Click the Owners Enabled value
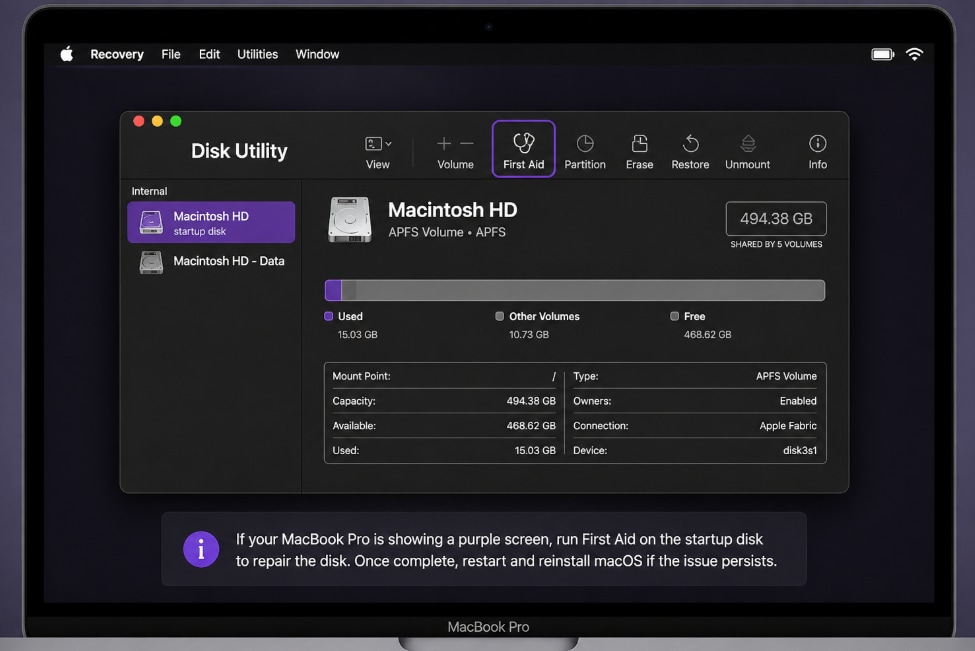The height and width of the screenshot is (651, 975). (x=798, y=400)
